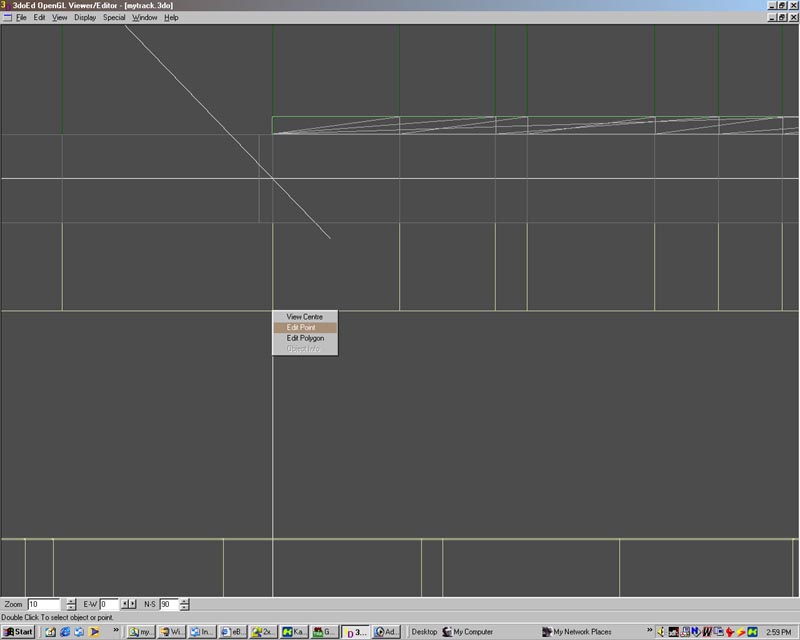Open the Special menu

point(114,17)
